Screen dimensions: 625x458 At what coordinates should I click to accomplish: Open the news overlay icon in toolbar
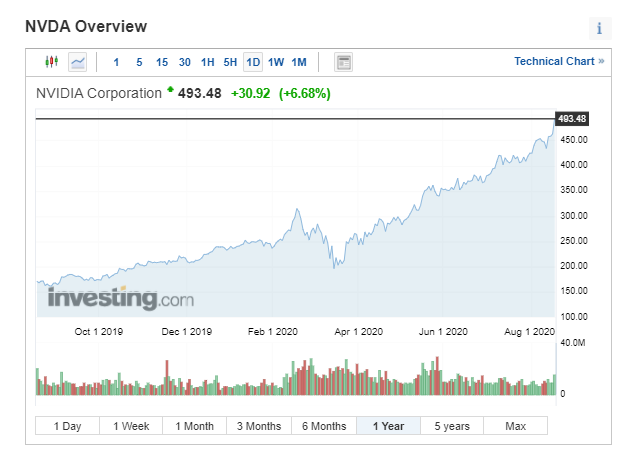pyautogui.click(x=343, y=62)
